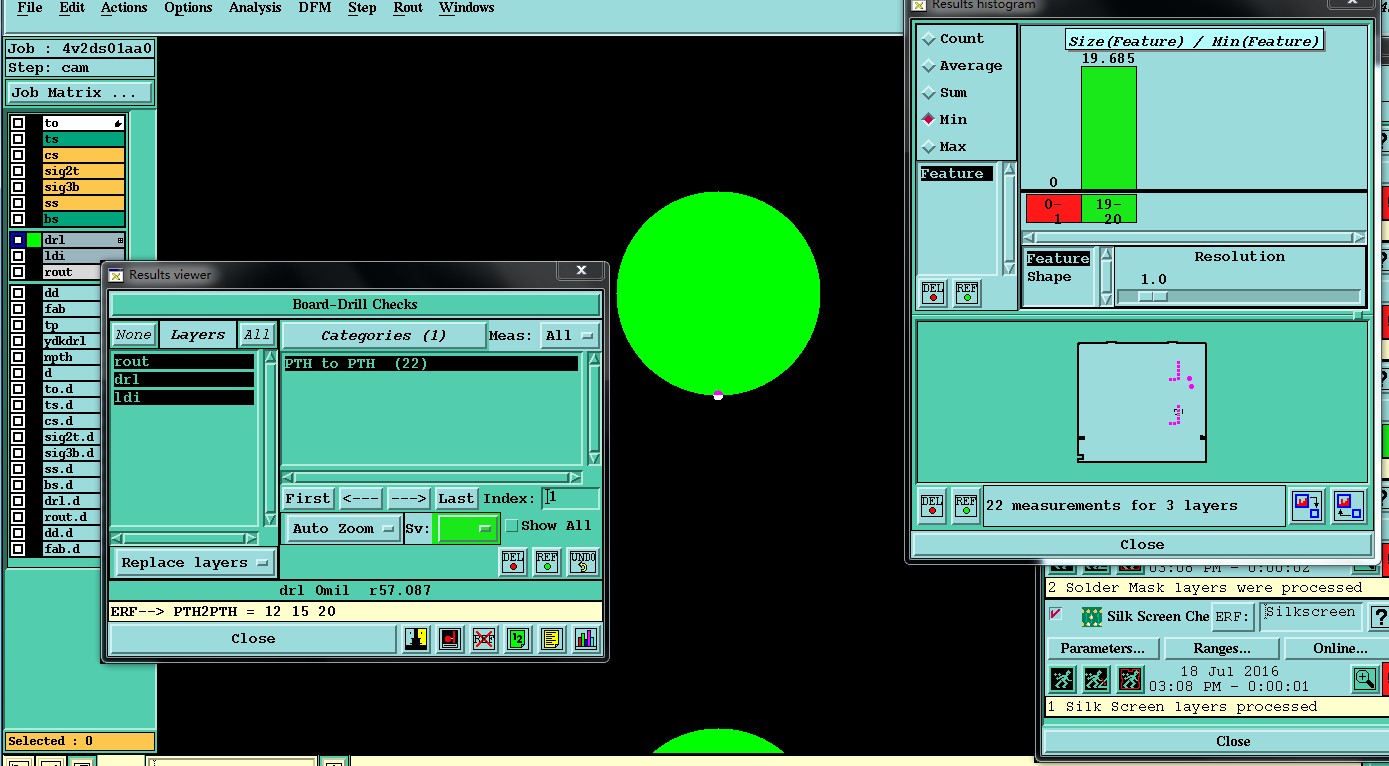The image size is (1389, 766).
Task: Click second run-check icon in Silk Screen panel
Action: pos(1097,680)
